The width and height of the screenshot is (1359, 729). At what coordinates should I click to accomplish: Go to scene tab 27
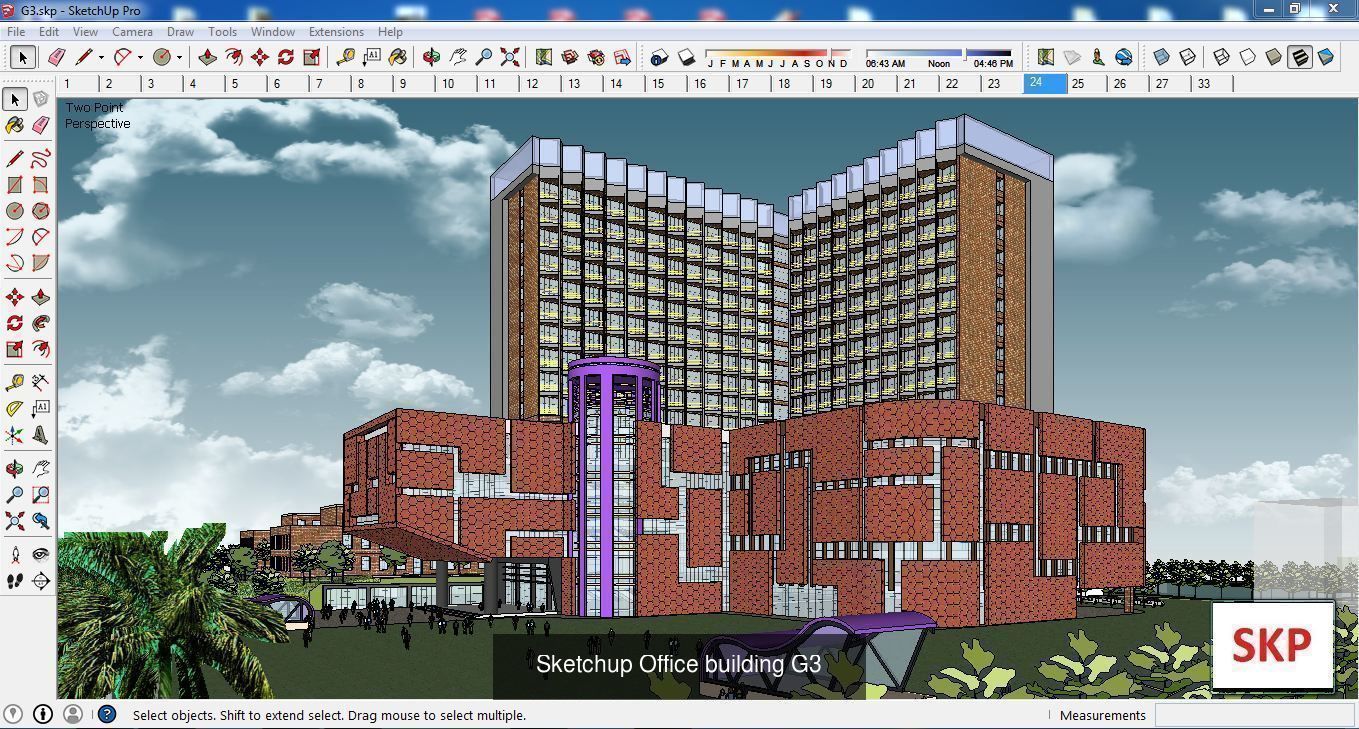(1170, 84)
